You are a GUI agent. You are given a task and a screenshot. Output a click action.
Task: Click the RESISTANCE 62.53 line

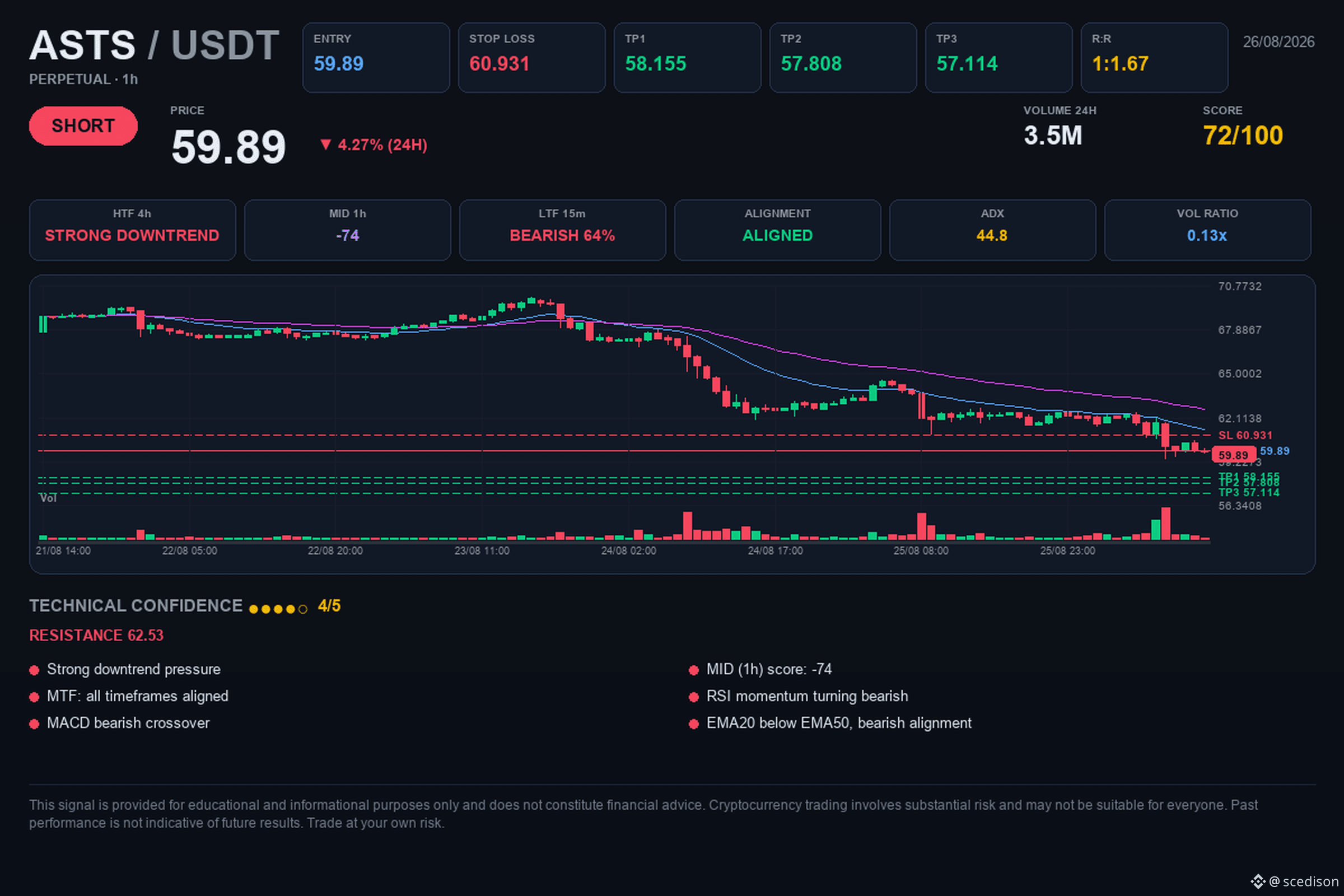coord(96,636)
